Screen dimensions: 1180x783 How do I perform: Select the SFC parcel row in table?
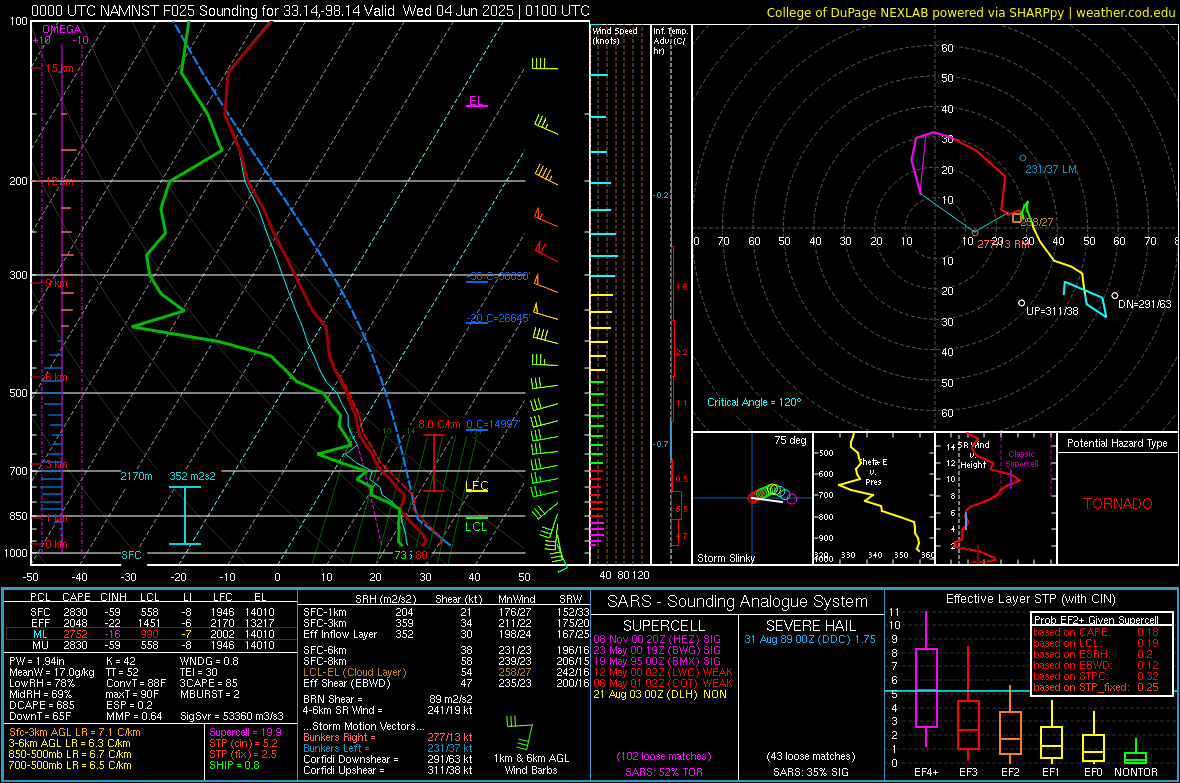[x=151, y=612]
